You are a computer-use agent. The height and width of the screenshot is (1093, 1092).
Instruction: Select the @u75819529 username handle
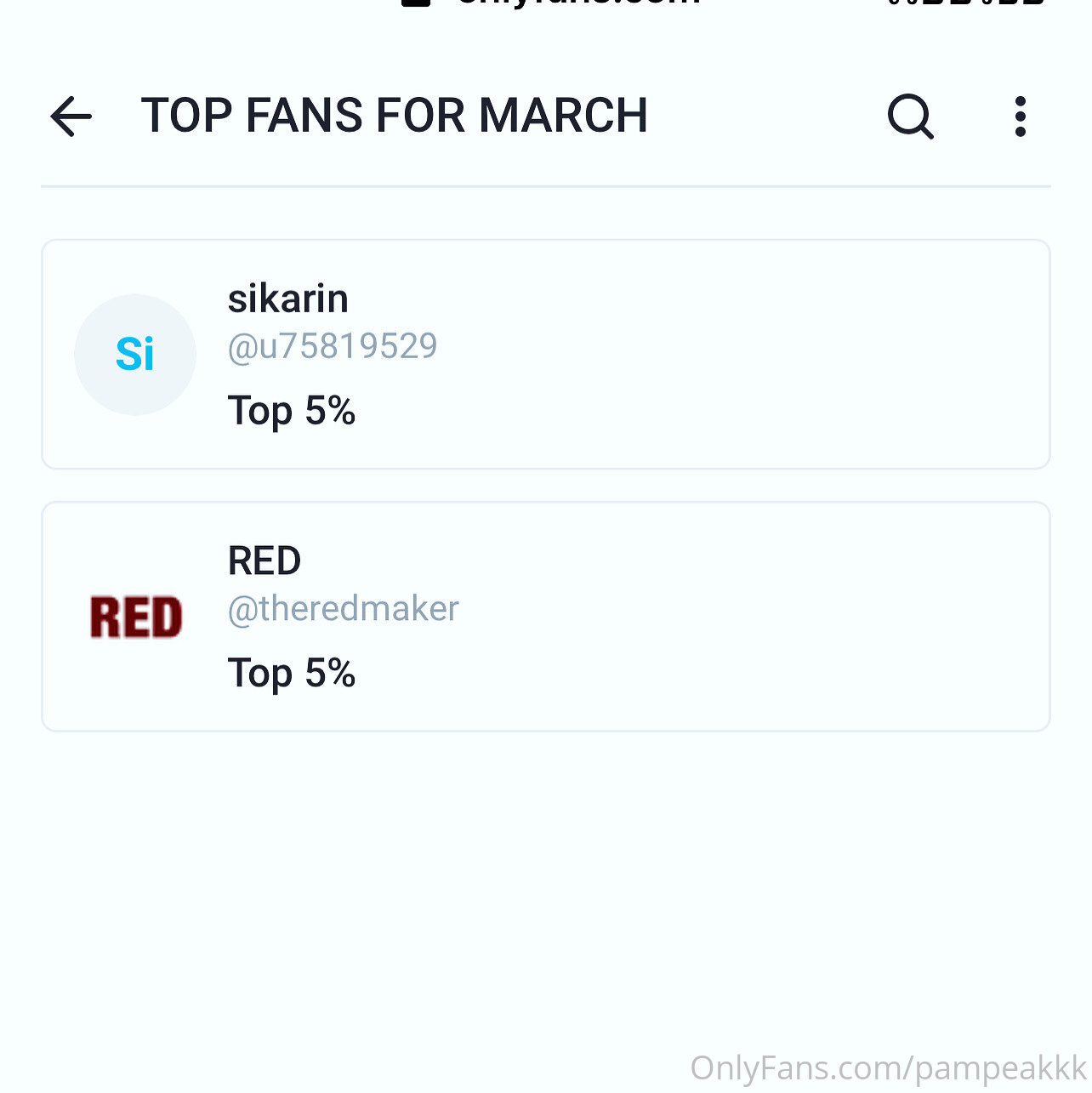click(x=332, y=346)
